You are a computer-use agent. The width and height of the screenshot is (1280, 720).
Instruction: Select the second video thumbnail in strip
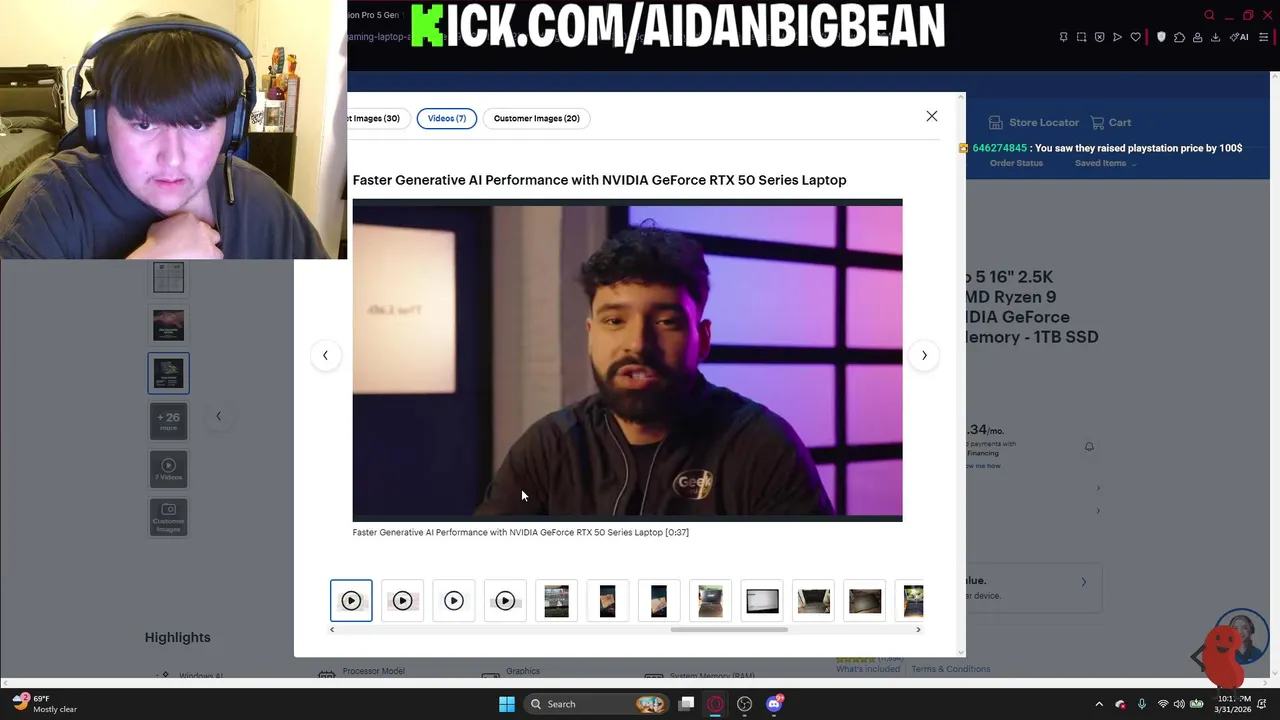click(x=402, y=601)
